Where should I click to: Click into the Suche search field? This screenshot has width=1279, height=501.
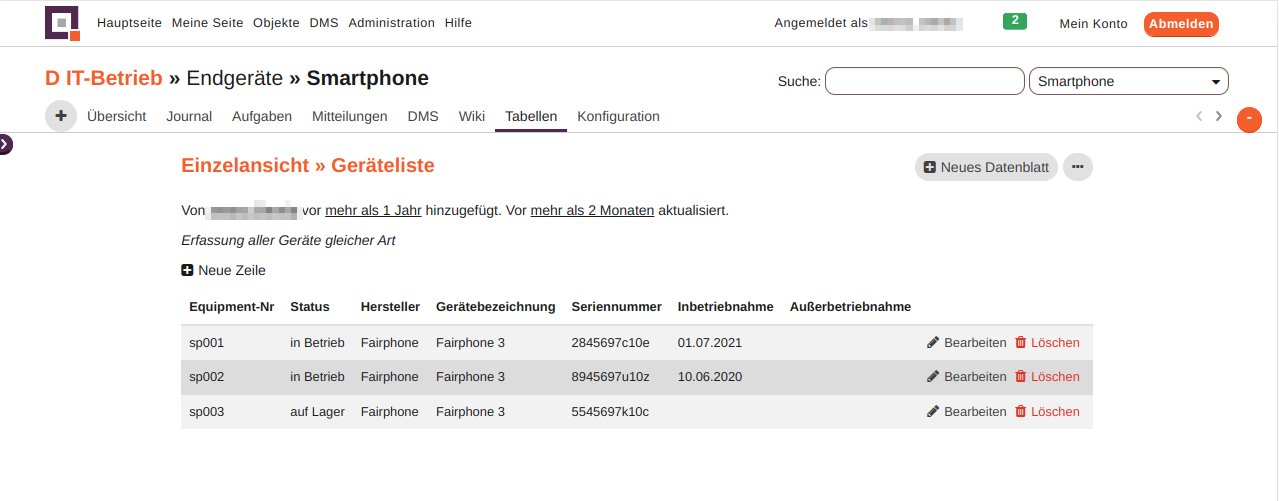click(924, 81)
